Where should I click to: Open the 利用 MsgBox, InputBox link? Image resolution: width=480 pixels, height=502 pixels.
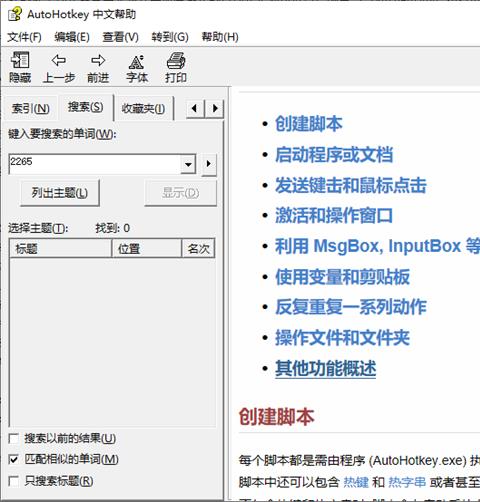(x=377, y=246)
